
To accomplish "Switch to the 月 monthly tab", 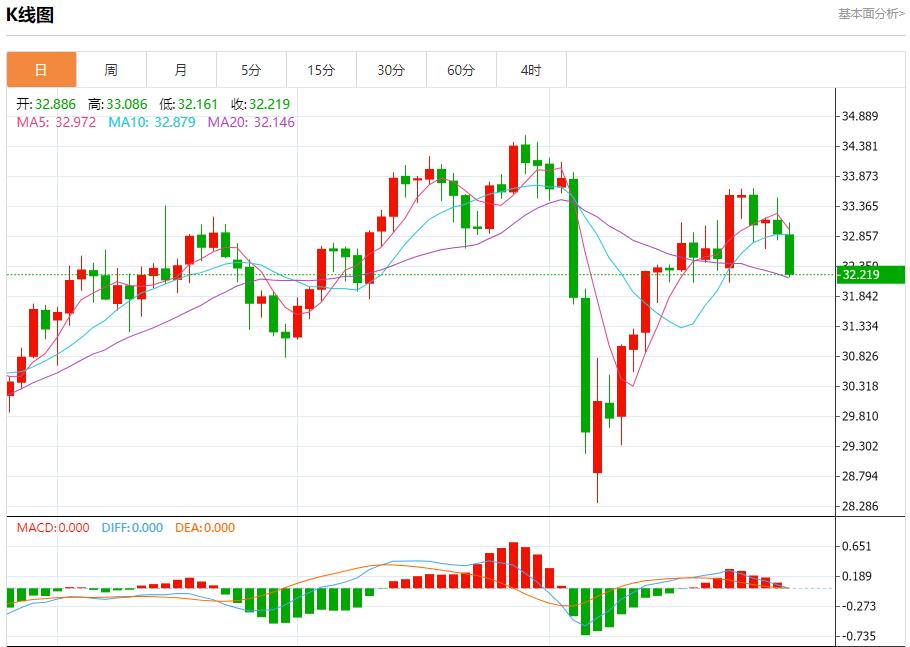I will point(181,70).
